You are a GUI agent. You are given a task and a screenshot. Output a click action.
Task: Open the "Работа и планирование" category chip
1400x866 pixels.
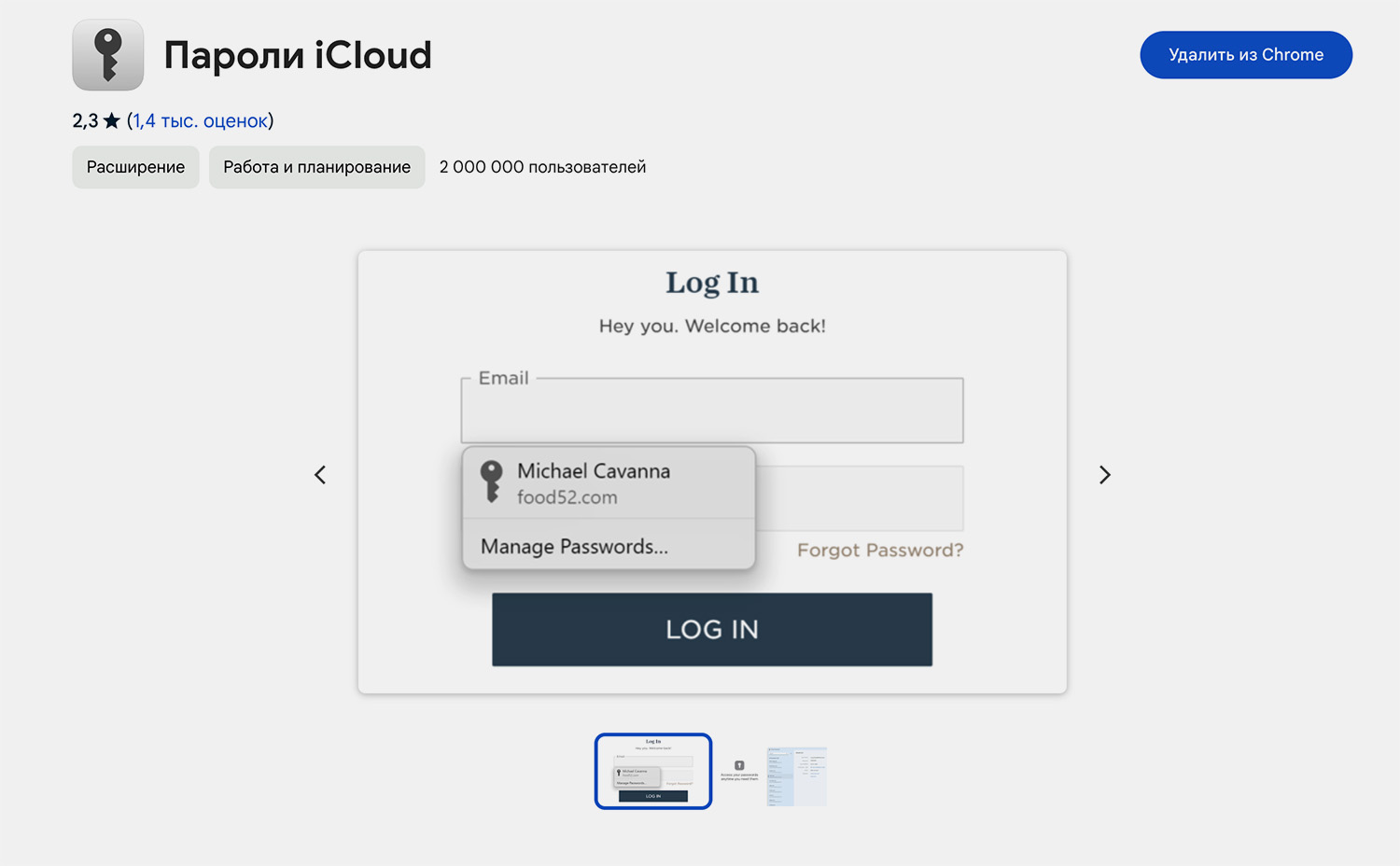tap(317, 167)
